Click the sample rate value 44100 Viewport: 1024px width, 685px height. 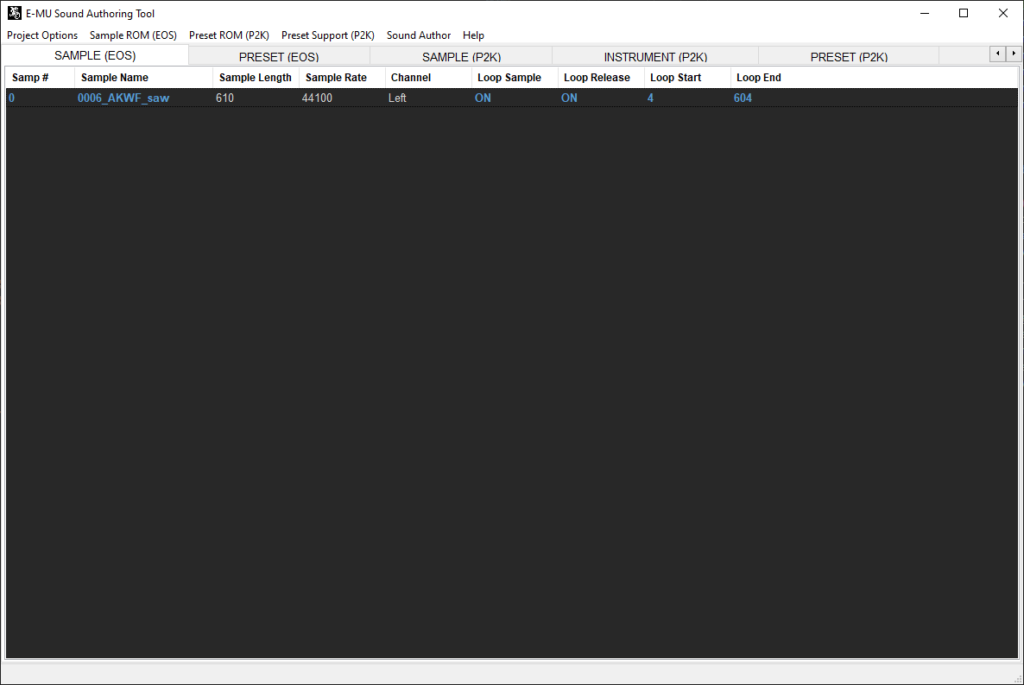tap(317, 98)
